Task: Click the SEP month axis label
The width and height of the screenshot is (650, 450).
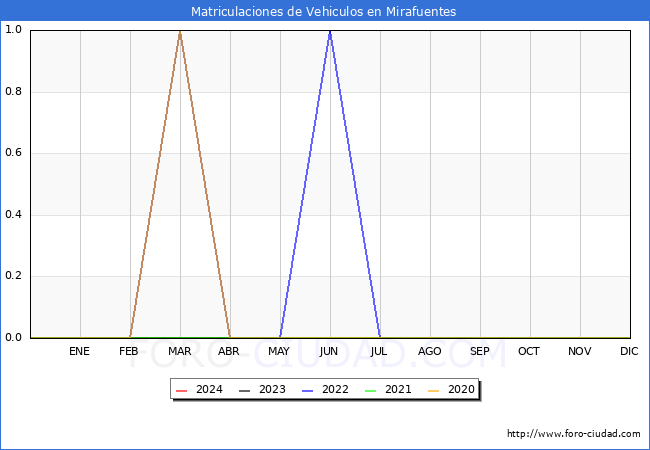Action: [480, 351]
